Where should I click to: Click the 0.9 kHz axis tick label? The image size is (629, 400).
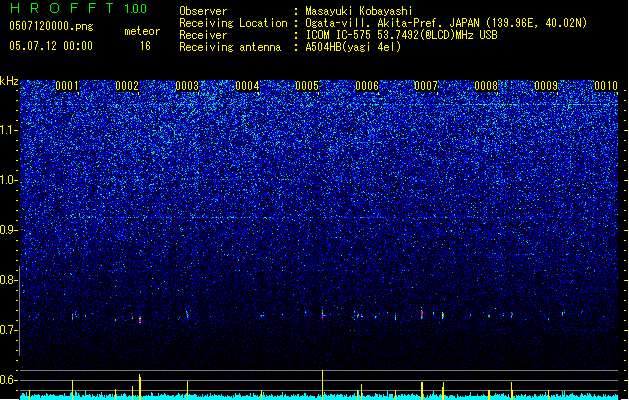9,230
